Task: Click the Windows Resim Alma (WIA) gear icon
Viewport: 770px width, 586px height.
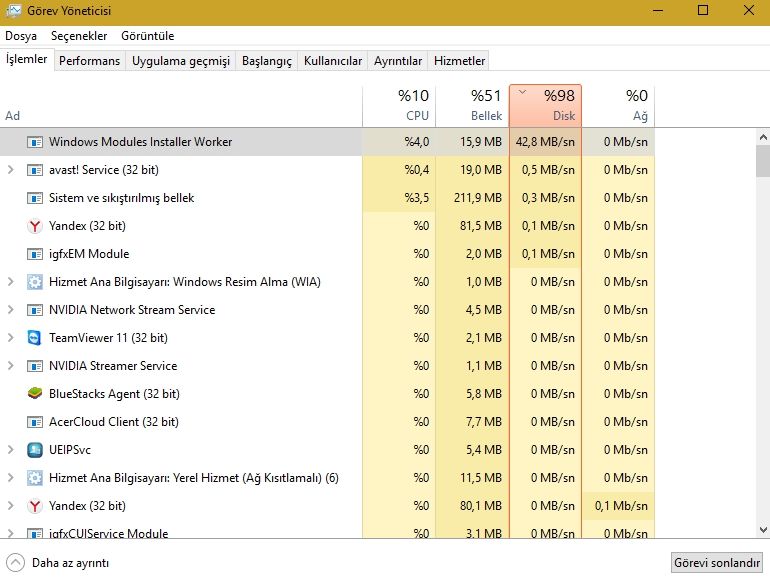Action: coord(35,282)
